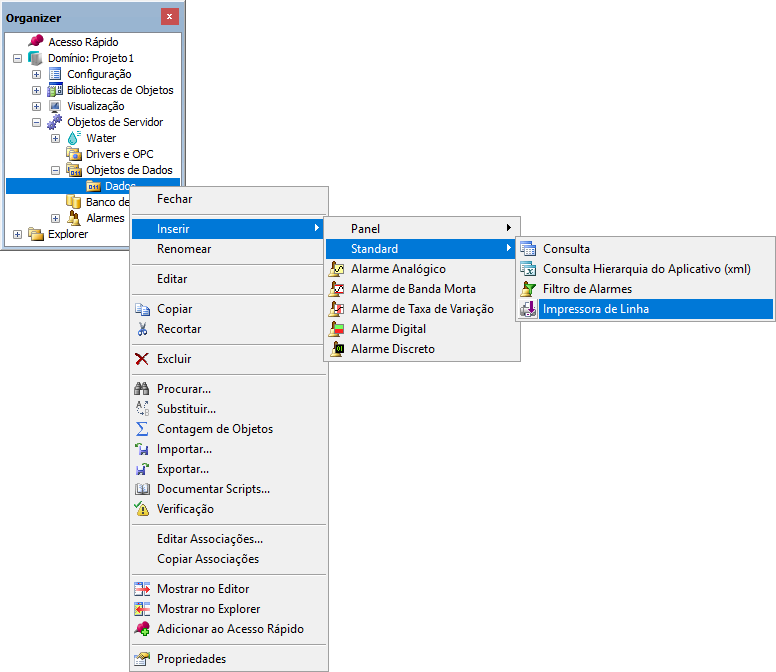The height and width of the screenshot is (672, 776).
Task: Click the red Excluir X icon
Action: (x=142, y=359)
